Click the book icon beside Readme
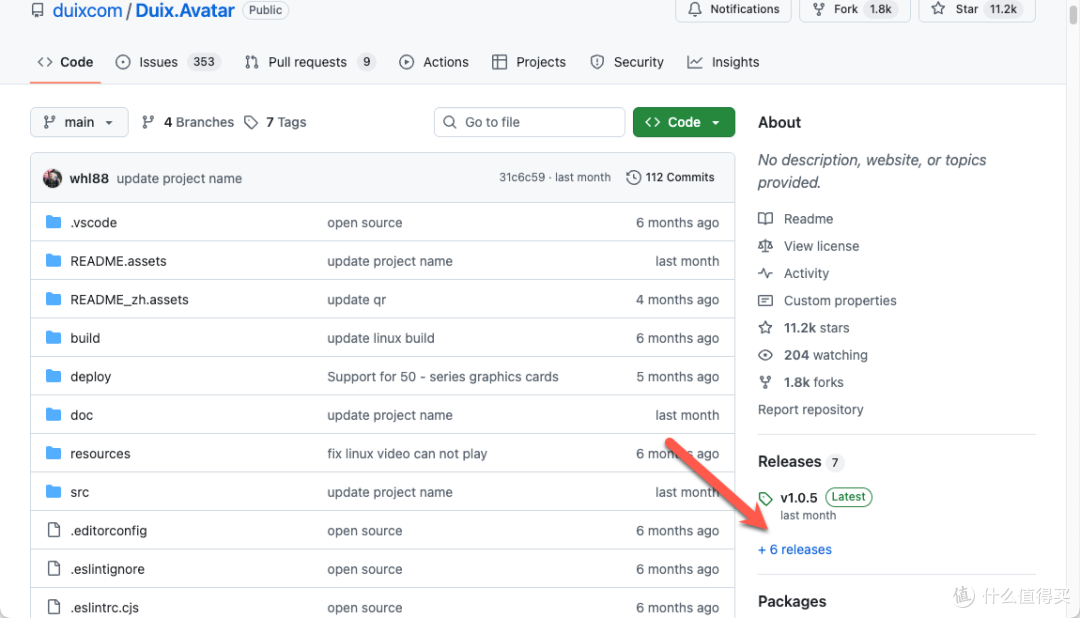This screenshot has height=618, width=1080. coord(765,218)
